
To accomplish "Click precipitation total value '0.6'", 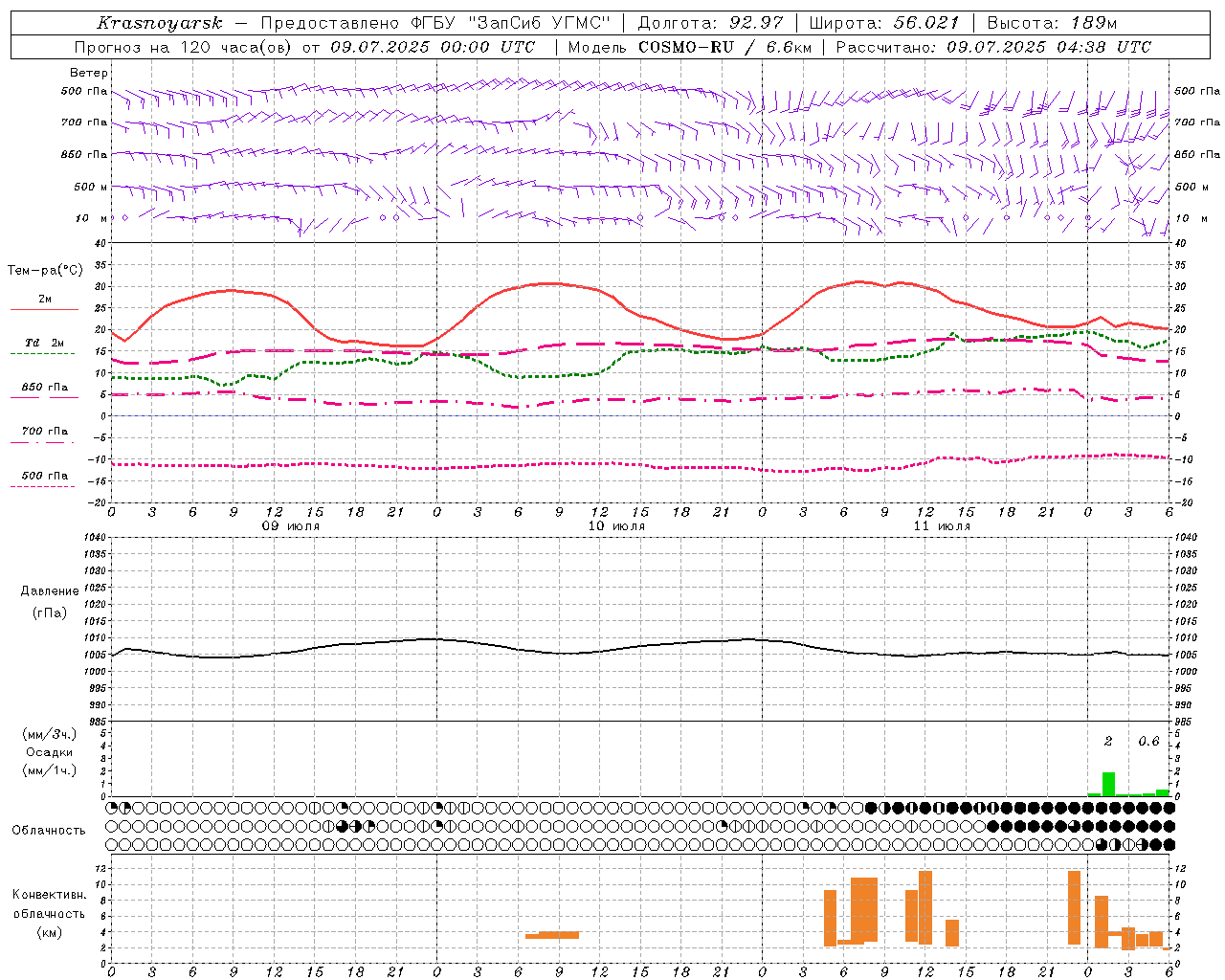I will click(x=1148, y=742).
